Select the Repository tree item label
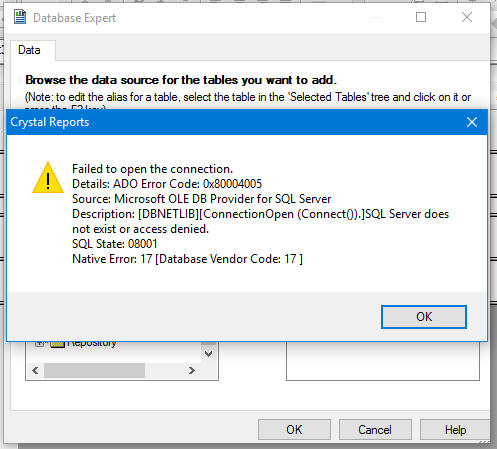The height and width of the screenshot is (449, 497). [x=91, y=344]
